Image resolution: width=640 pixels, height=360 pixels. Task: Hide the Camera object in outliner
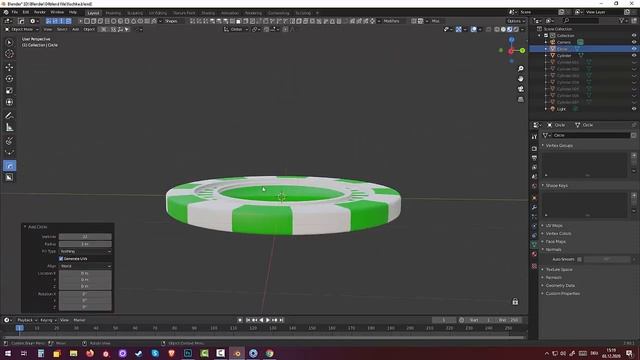point(634,42)
